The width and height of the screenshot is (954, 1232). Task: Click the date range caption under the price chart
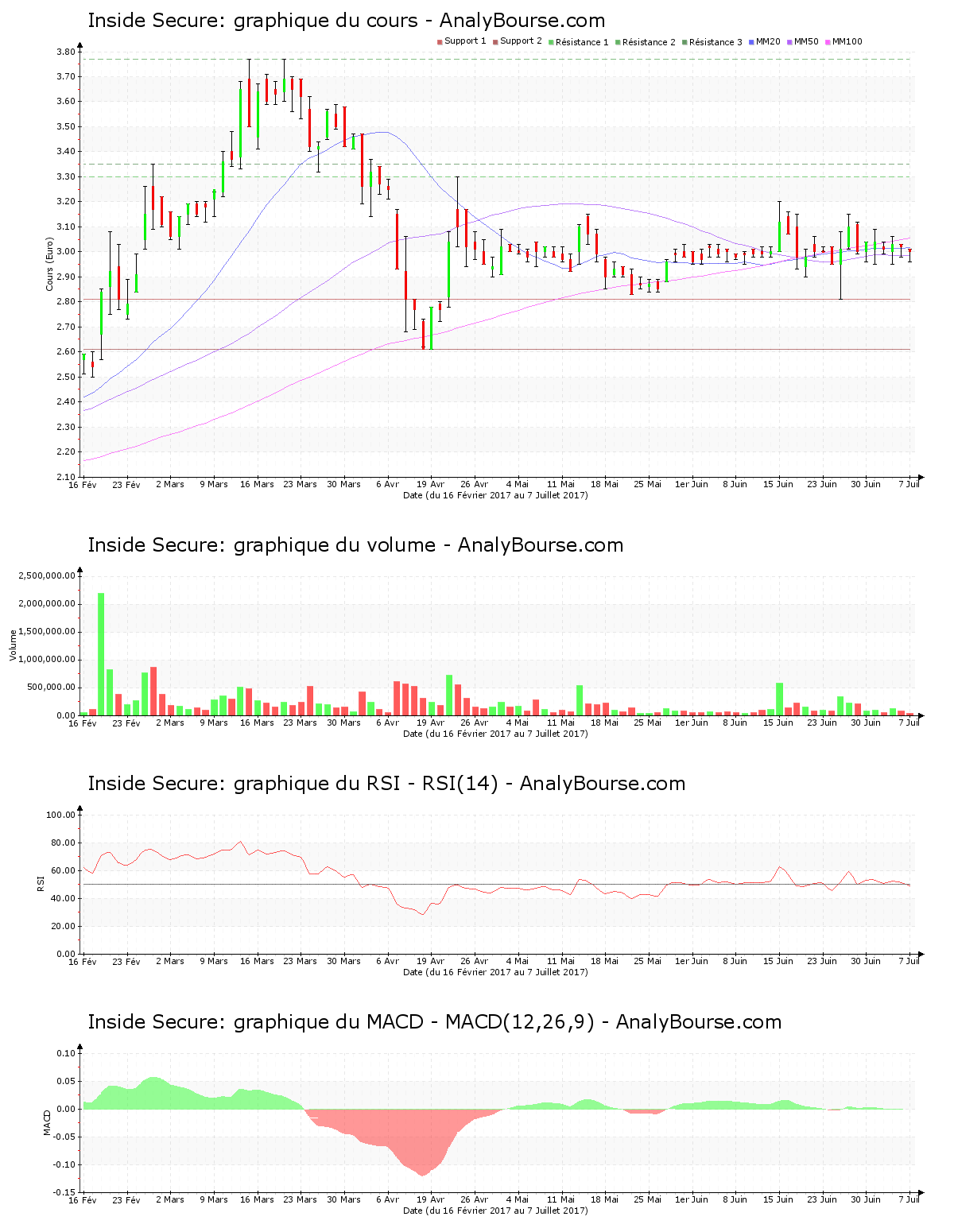click(495, 495)
